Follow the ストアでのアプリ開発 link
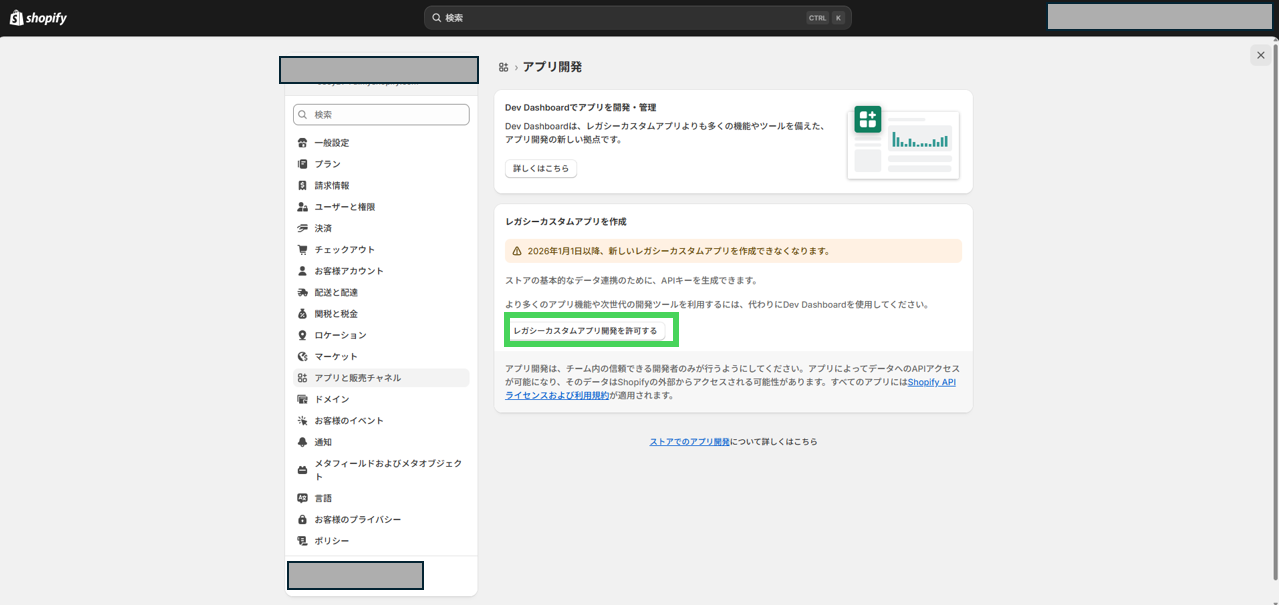 [x=689, y=441]
